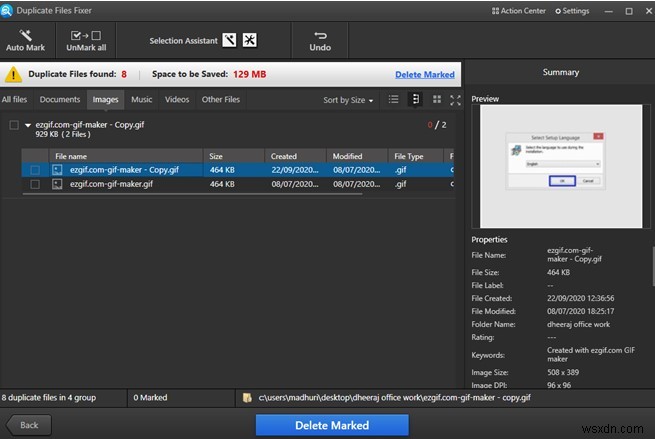Click the yellow warning triangle icon
This screenshot has width=655, height=439.
point(13,74)
